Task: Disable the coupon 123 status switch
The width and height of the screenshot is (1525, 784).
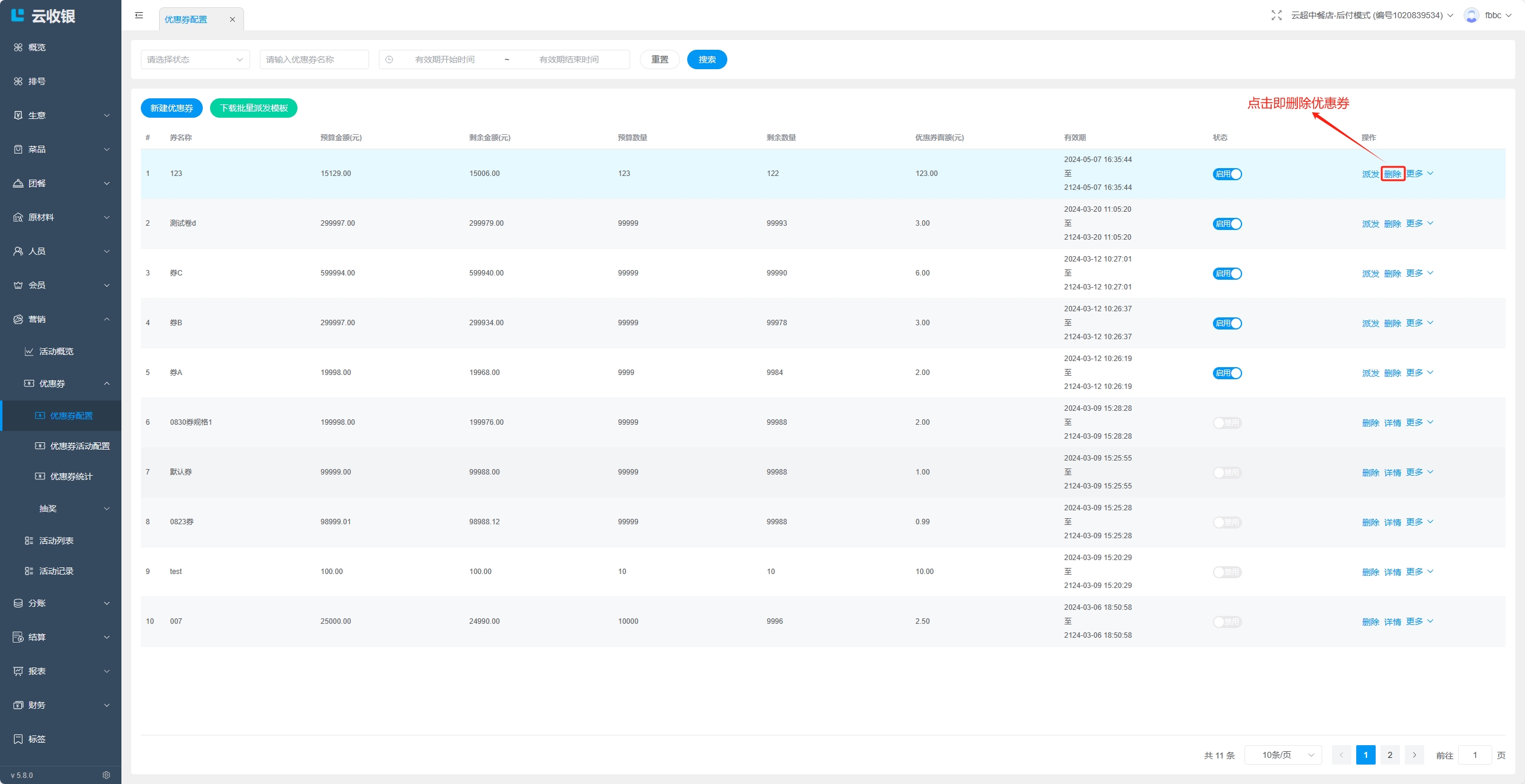Action: click(x=1227, y=174)
